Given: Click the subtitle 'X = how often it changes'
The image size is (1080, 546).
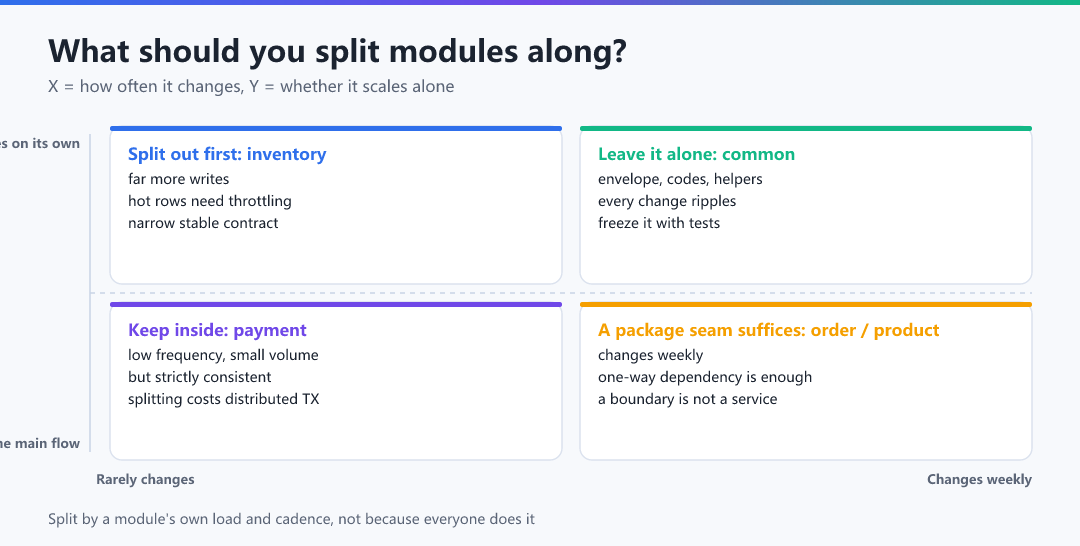Looking at the screenshot, I should click(x=145, y=87).
